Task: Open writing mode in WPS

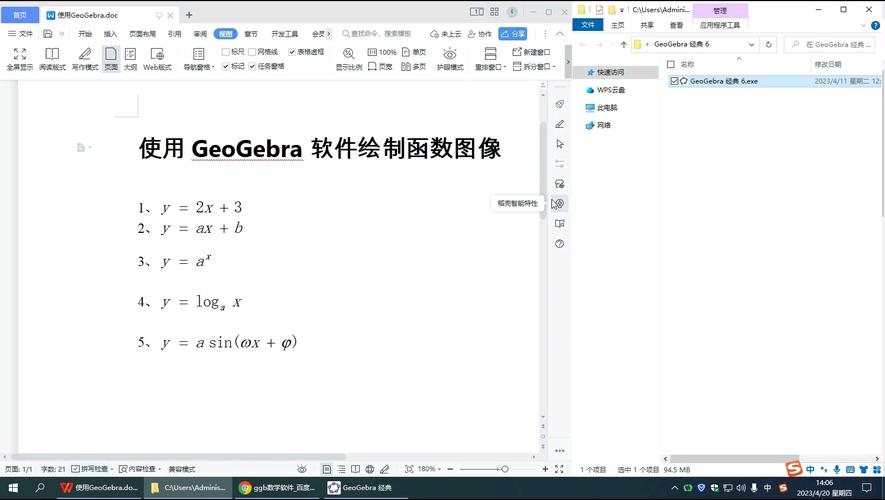Action: click(x=85, y=59)
